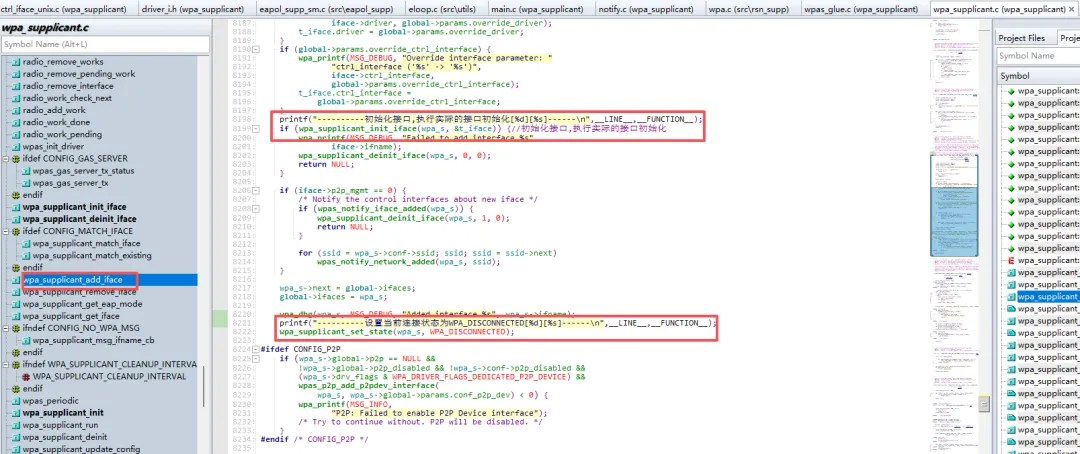Click function icon beside radio_remove_works
Image resolution: width=1080 pixels, height=454 pixels.
(x=17, y=62)
